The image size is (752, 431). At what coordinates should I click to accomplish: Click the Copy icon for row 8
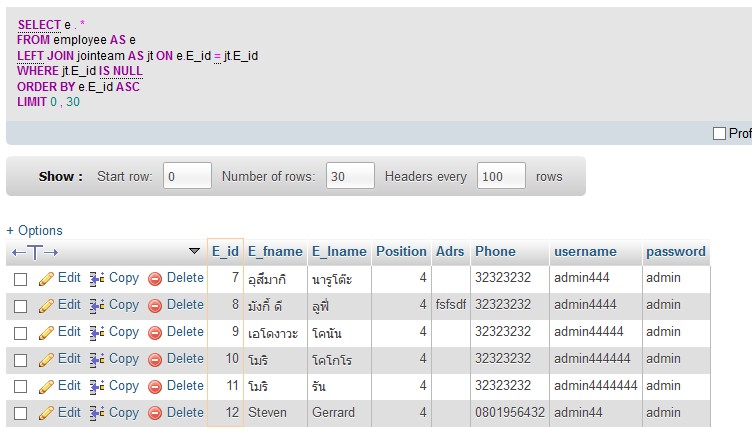97,305
